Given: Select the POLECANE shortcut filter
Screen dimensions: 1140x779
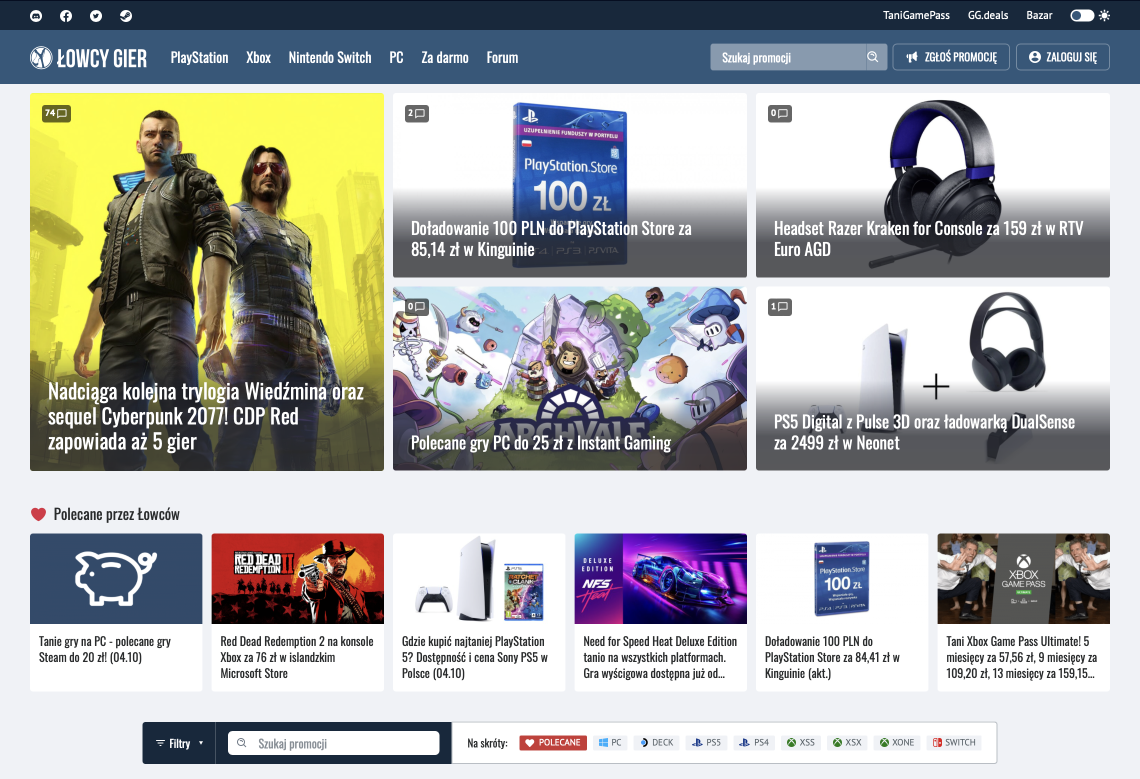Looking at the screenshot, I should [x=553, y=743].
